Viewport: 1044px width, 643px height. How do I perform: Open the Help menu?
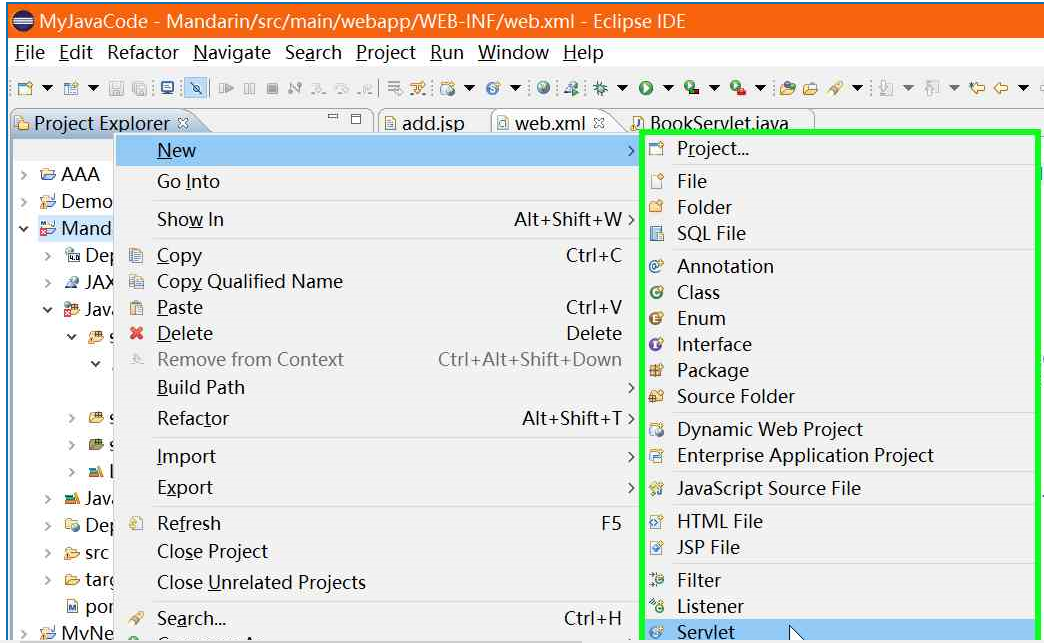point(583,53)
